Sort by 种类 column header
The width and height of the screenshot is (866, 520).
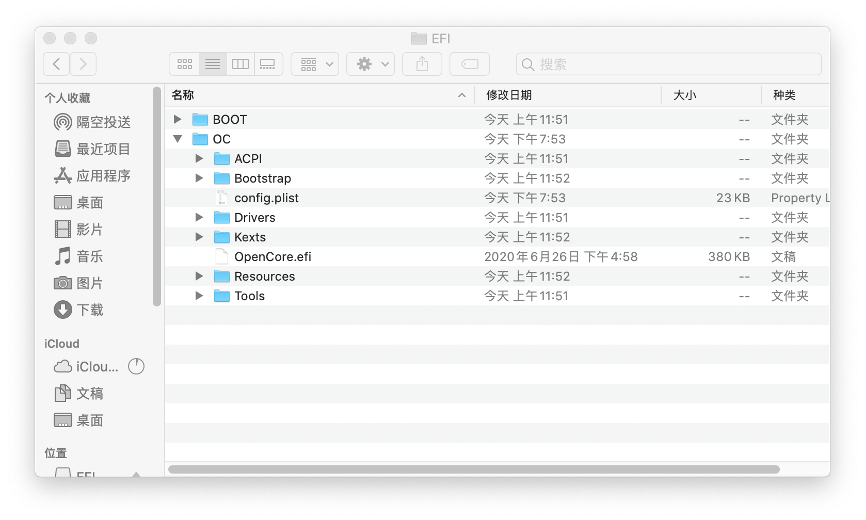click(x=795, y=95)
